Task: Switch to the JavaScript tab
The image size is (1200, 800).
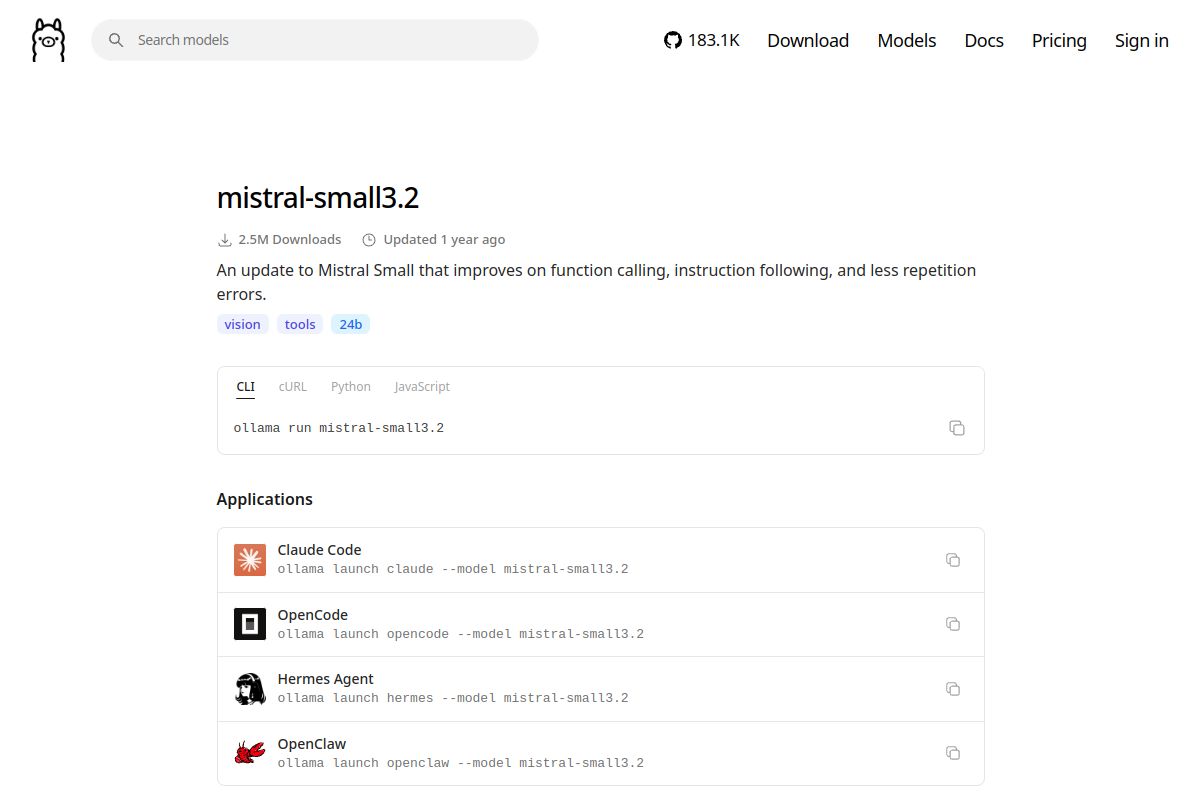Action: tap(422, 387)
